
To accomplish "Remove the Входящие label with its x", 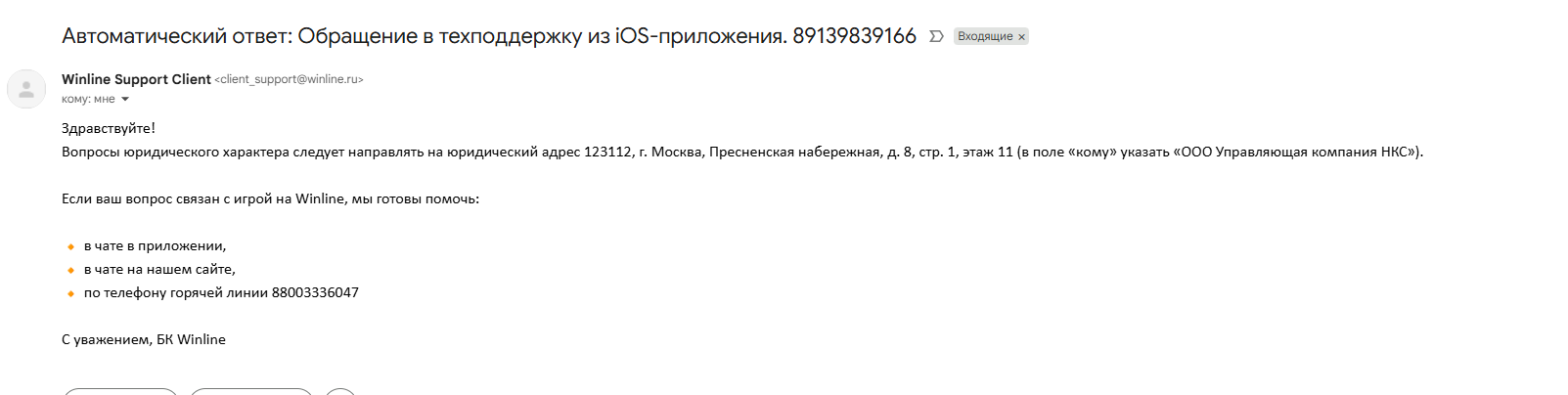I will [1021, 37].
